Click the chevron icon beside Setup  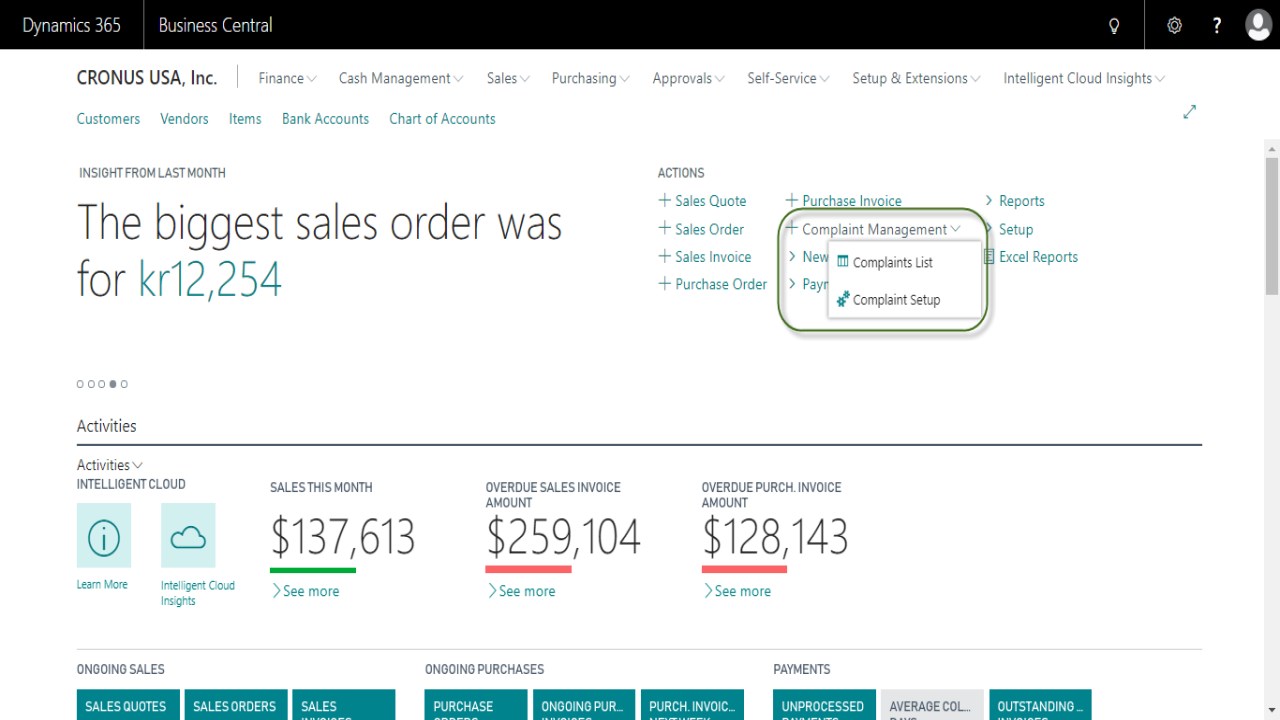click(x=989, y=228)
